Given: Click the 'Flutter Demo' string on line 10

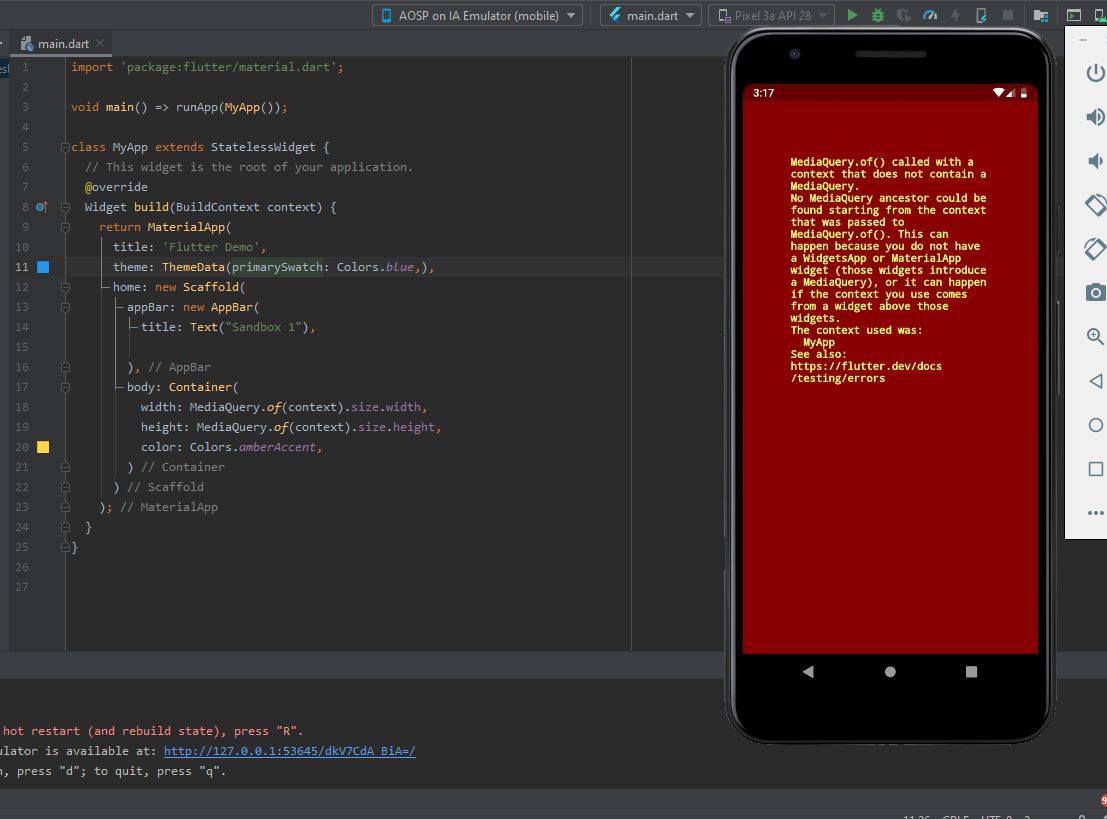Looking at the screenshot, I should [210, 247].
